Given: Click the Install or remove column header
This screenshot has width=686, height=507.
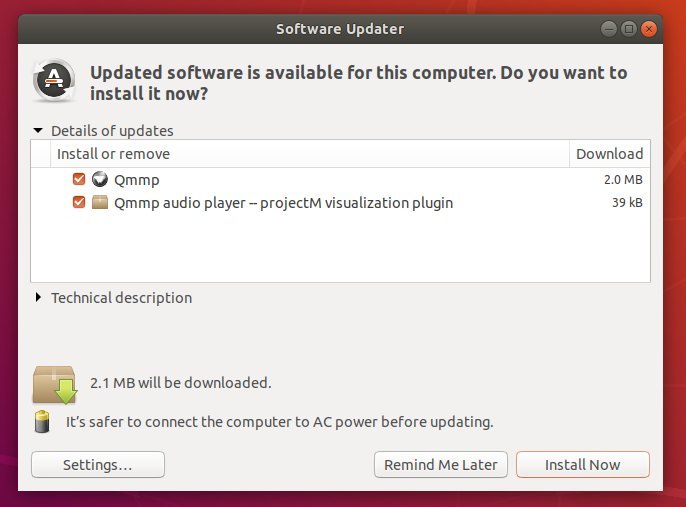Looking at the screenshot, I should (310, 154).
